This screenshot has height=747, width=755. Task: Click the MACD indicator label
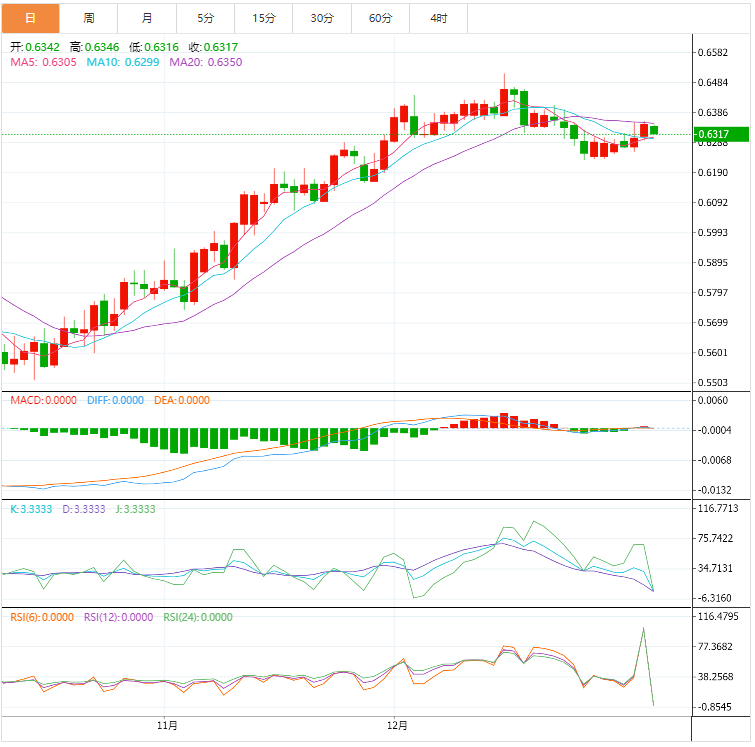(43, 400)
